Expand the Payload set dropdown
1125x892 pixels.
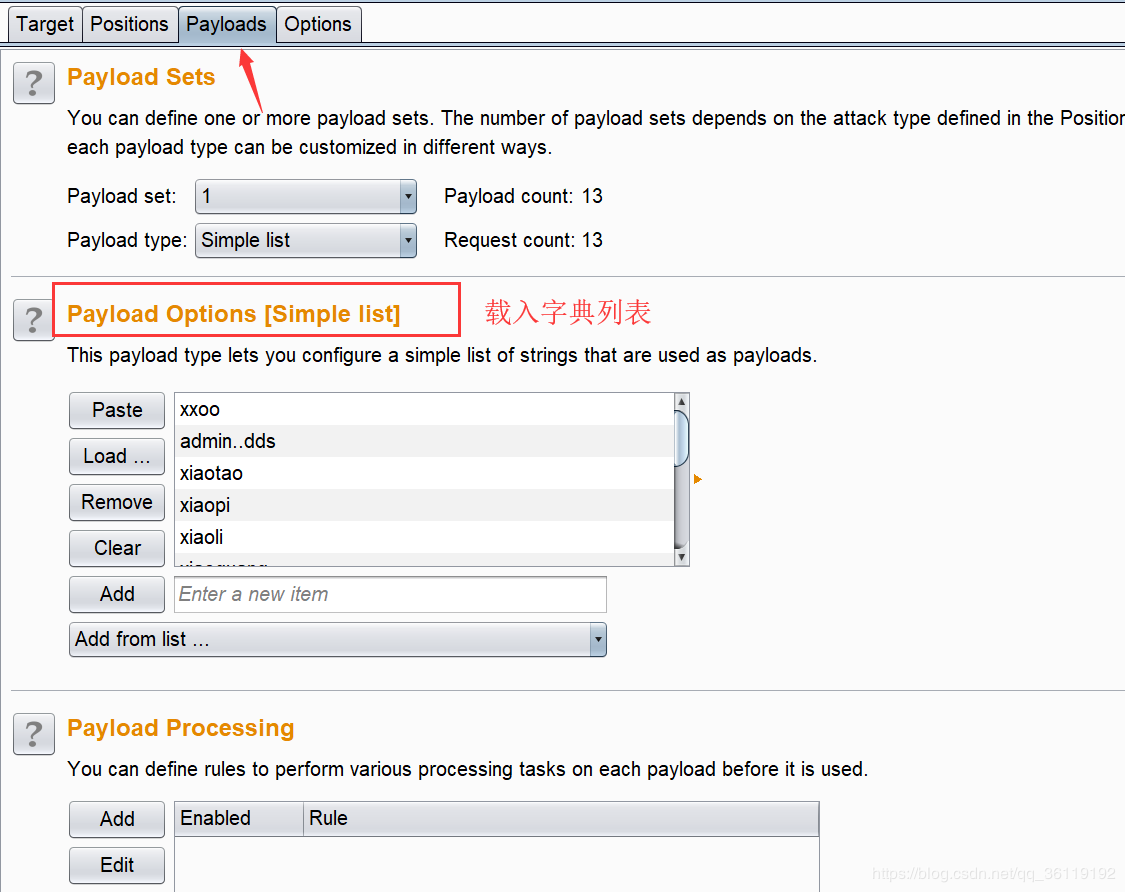coord(407,197)
